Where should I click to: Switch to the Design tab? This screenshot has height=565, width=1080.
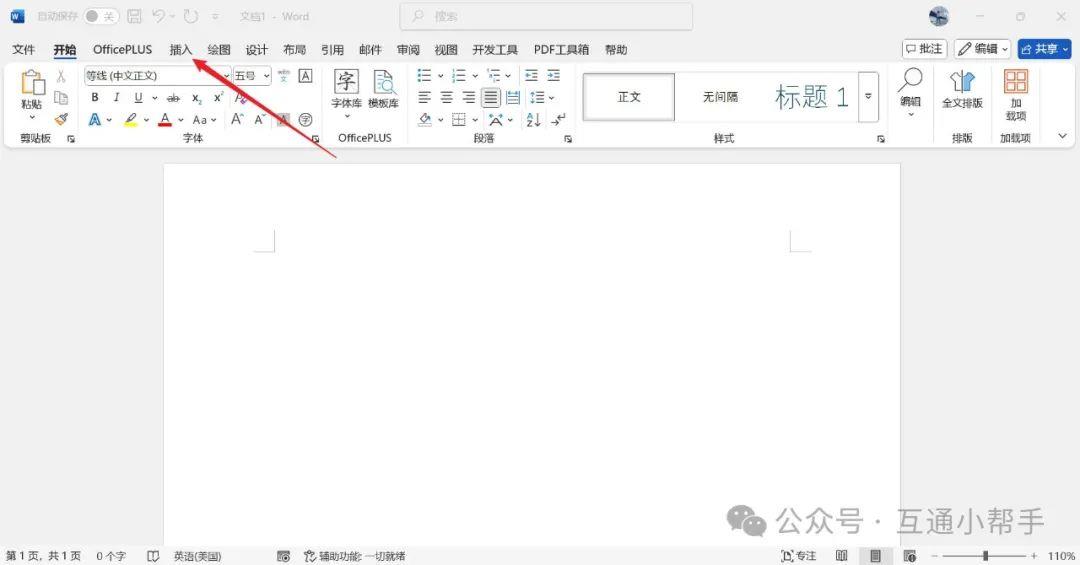[256, 49]
